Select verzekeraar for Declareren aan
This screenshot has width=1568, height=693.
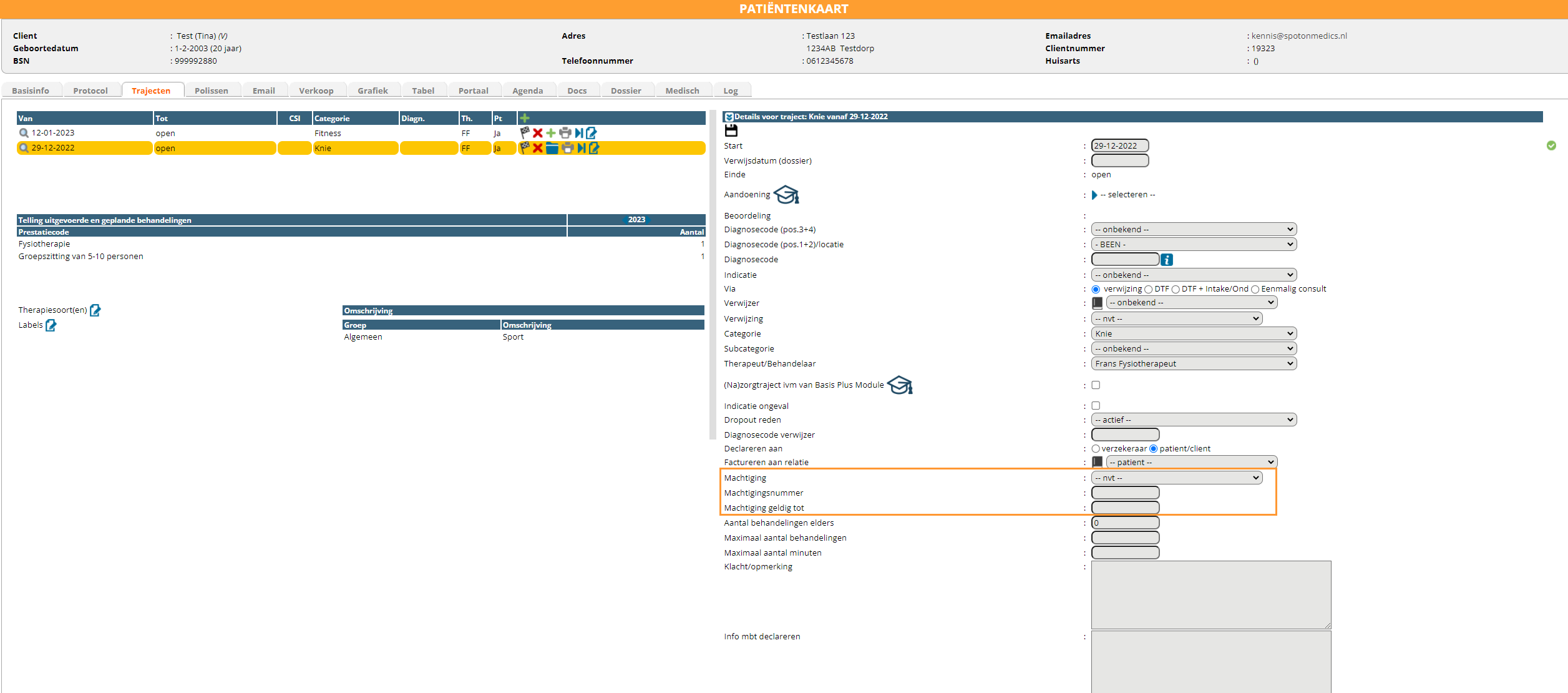[x=1096, y=449]
